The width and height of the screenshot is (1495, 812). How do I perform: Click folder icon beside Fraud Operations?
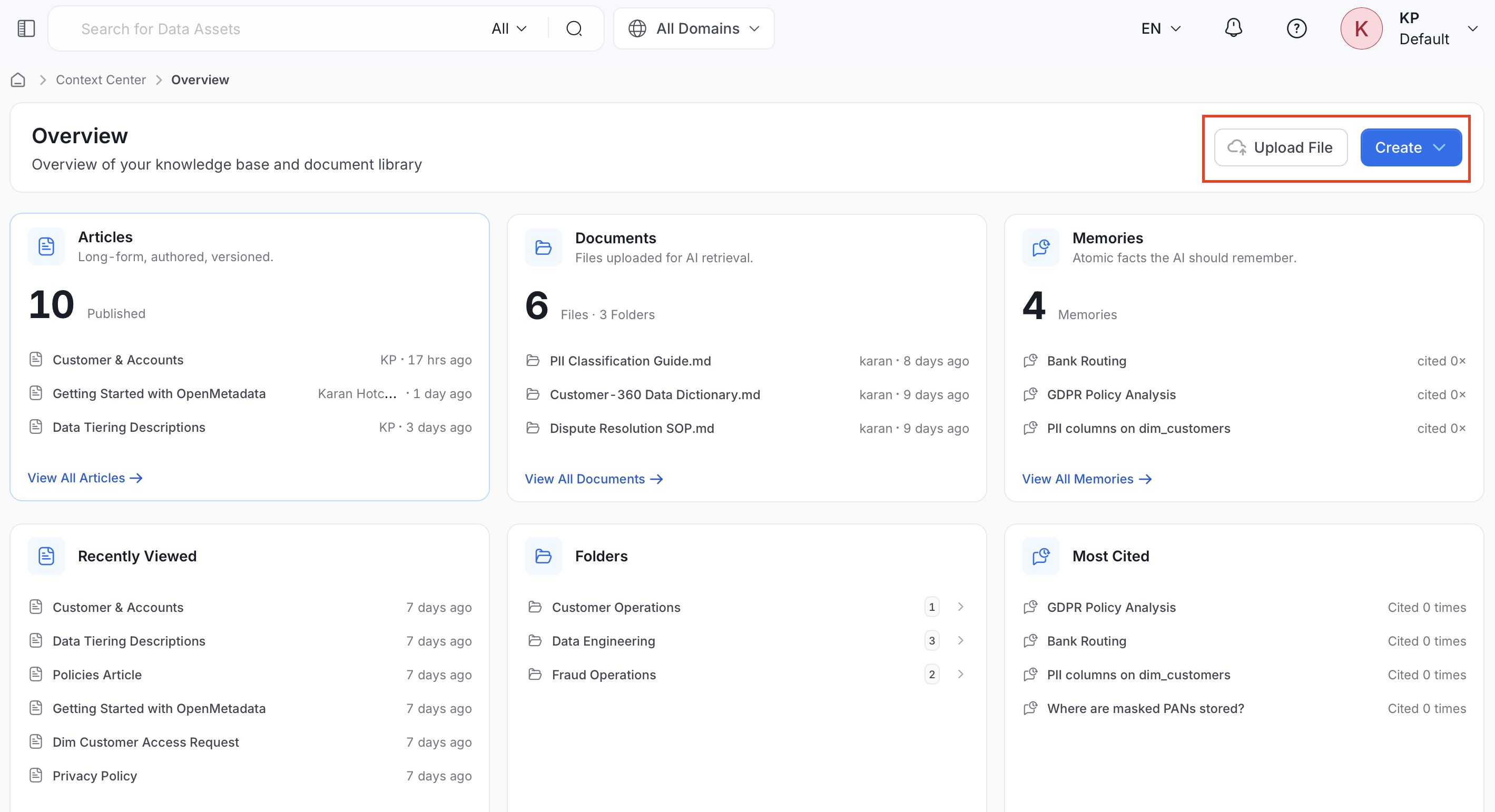tap(535, 675)
